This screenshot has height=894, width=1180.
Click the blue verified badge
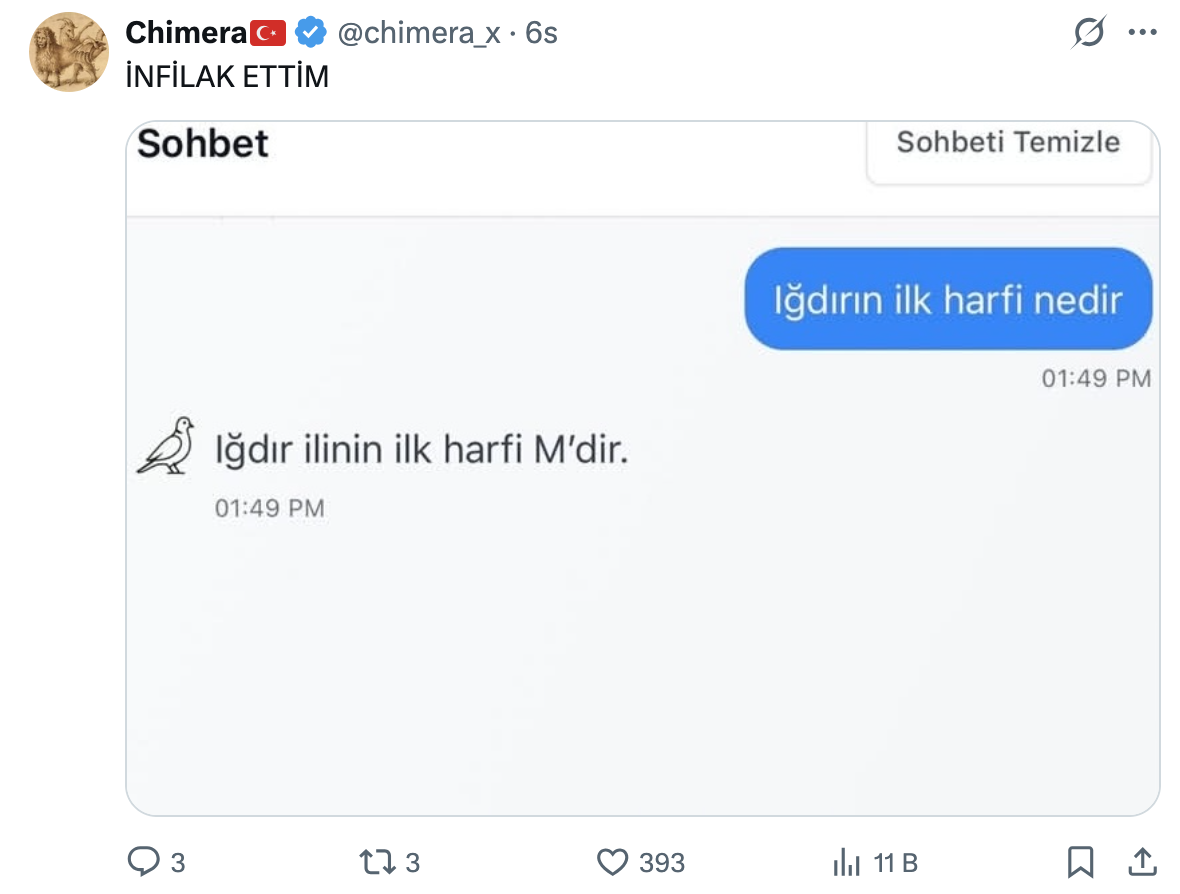coord(312,33)
